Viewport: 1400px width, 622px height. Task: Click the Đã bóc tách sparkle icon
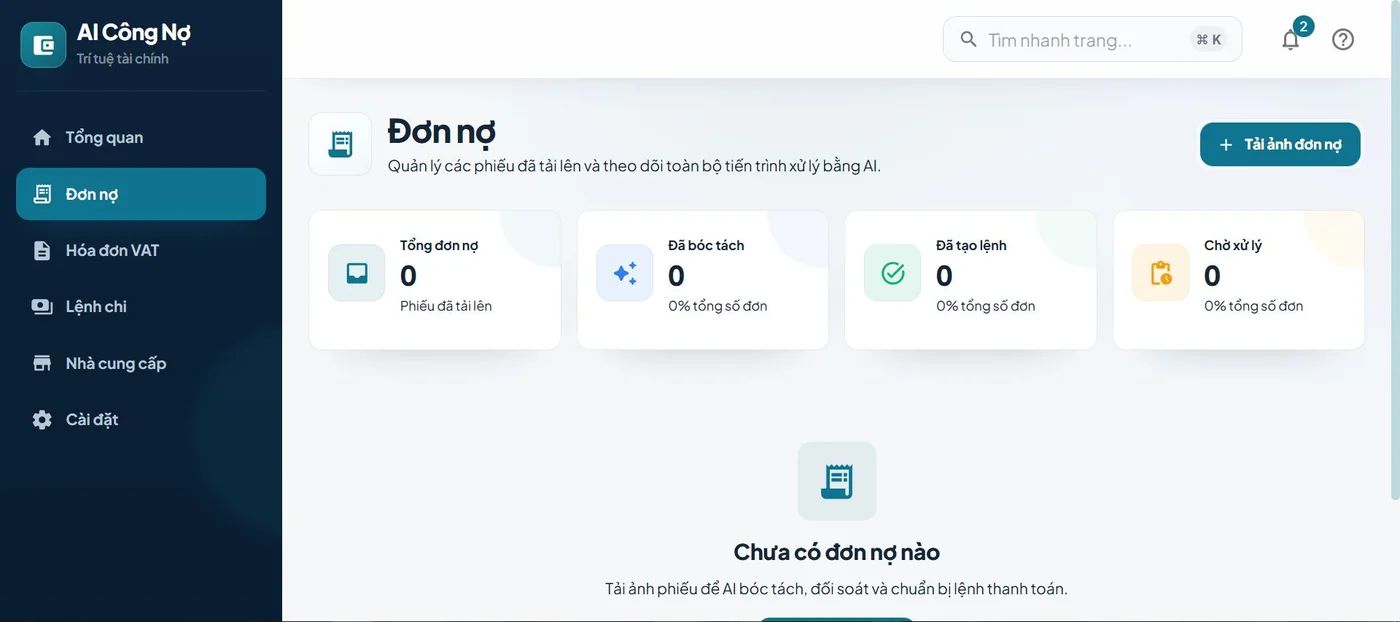click(x=625, y=273)
